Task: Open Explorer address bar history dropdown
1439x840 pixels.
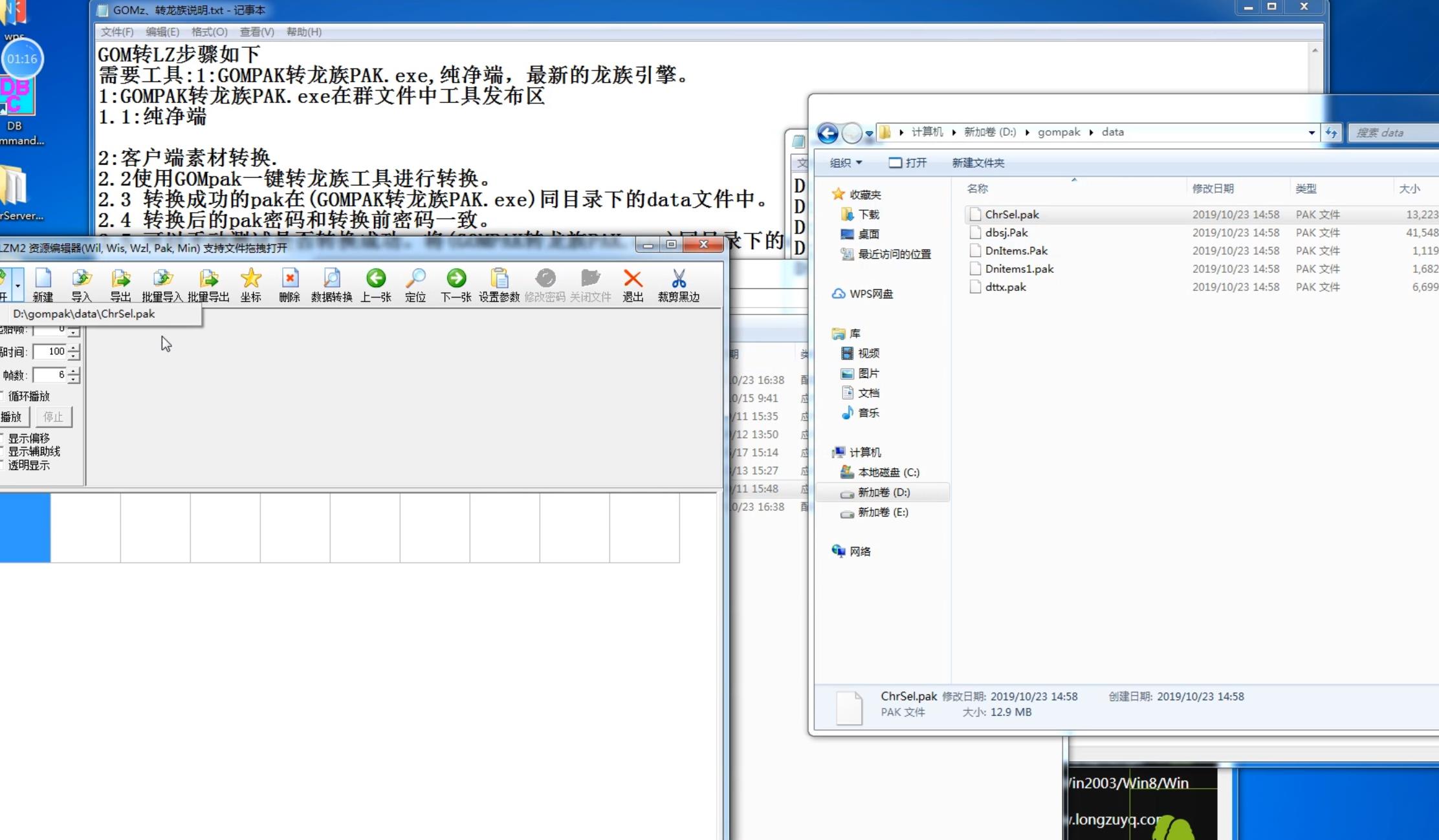Action: [1312, 133]
